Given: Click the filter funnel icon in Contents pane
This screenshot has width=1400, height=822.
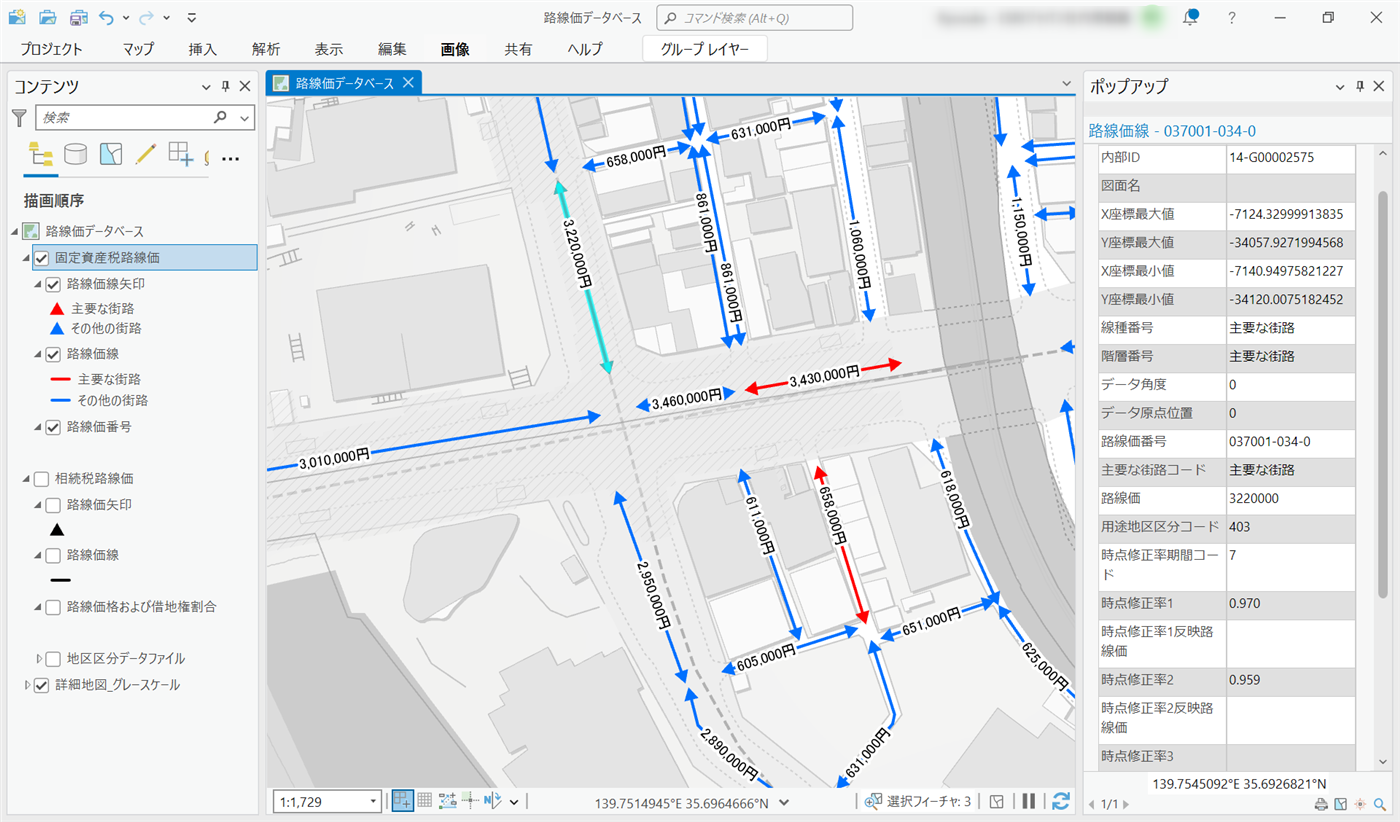Looking at the screenshot, I should pyautogui.click(x=18, y=118).
